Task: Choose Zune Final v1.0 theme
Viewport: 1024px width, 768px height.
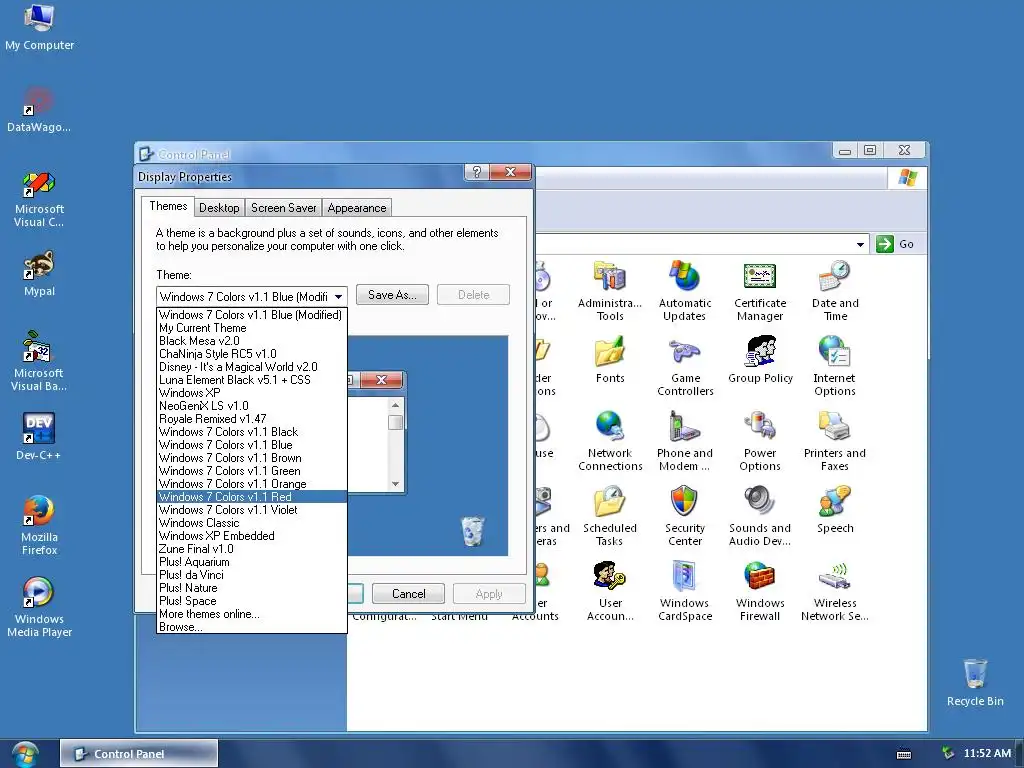Action: tap(252, 549)
